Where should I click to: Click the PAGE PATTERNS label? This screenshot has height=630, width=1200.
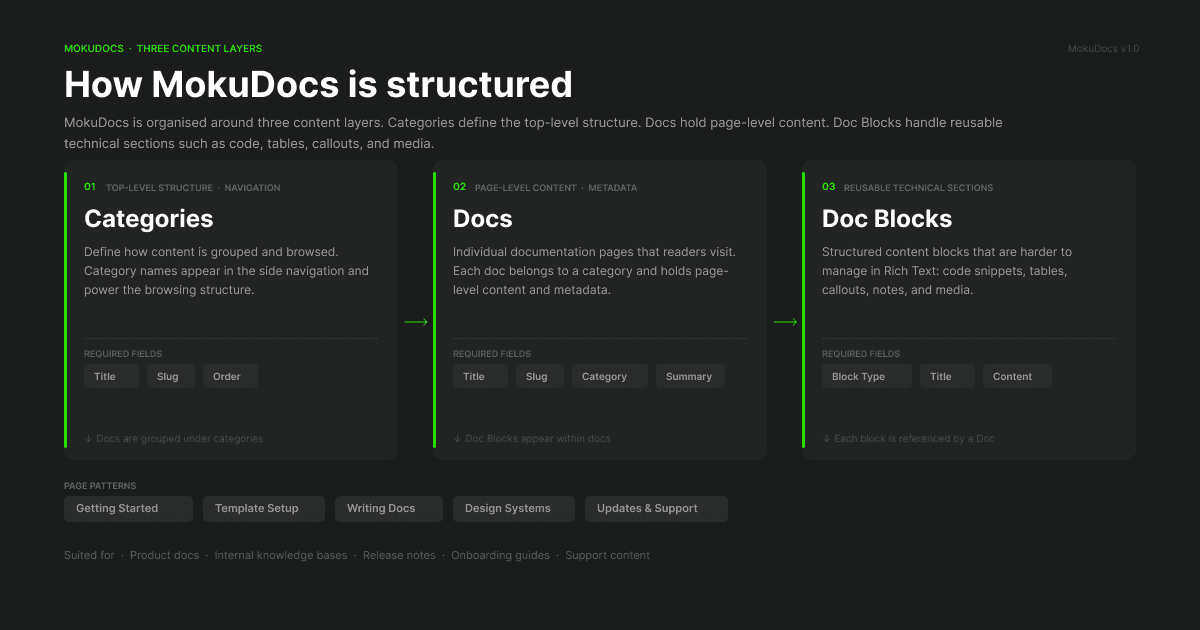click(100, 486)
